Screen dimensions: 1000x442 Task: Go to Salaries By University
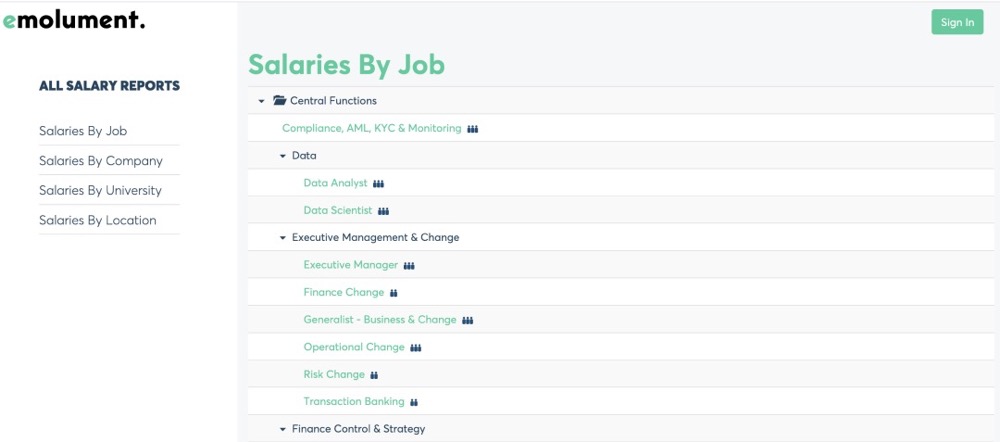(x=100, y=191)
